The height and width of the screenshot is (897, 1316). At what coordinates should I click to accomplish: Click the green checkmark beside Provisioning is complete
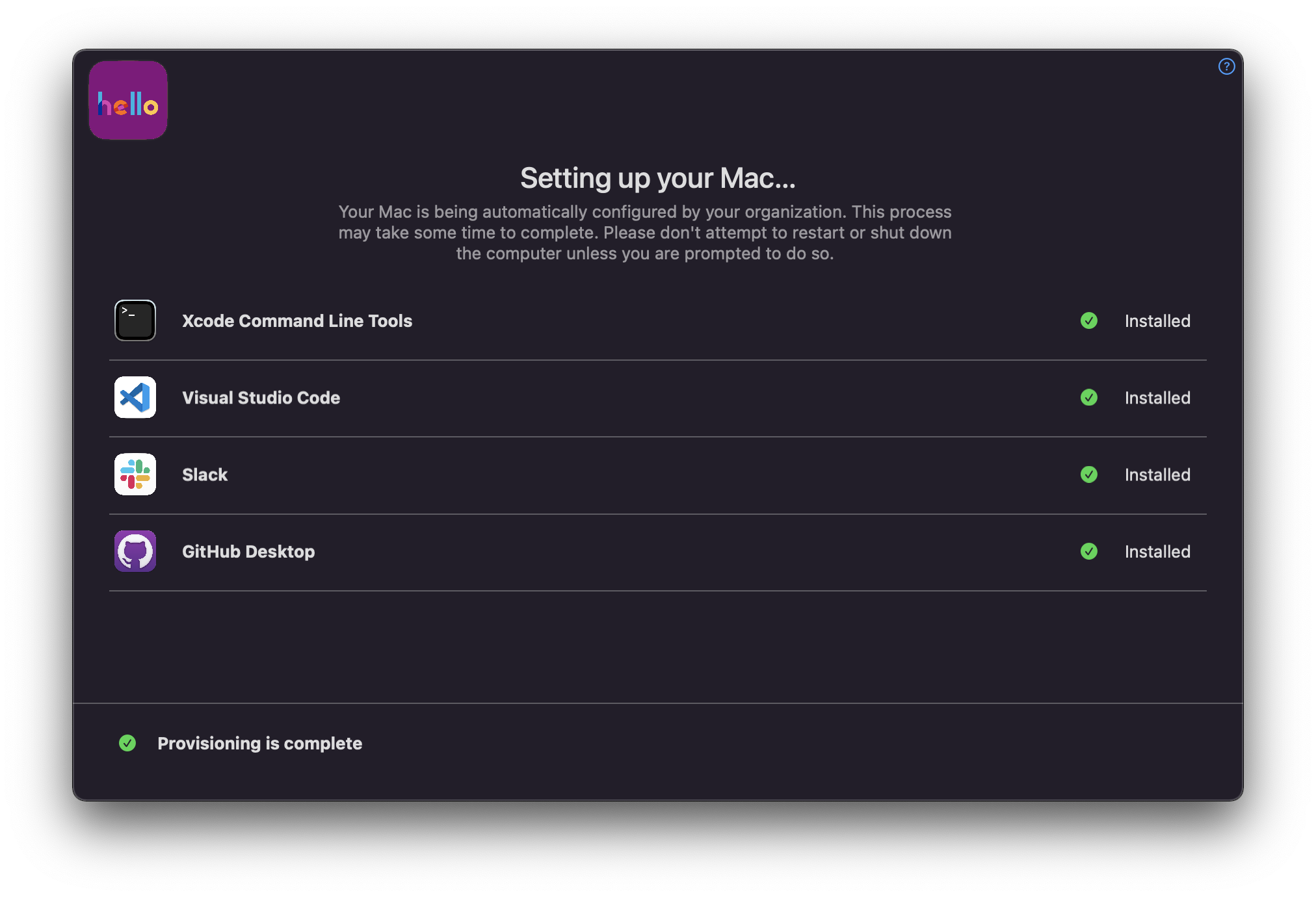127,743
